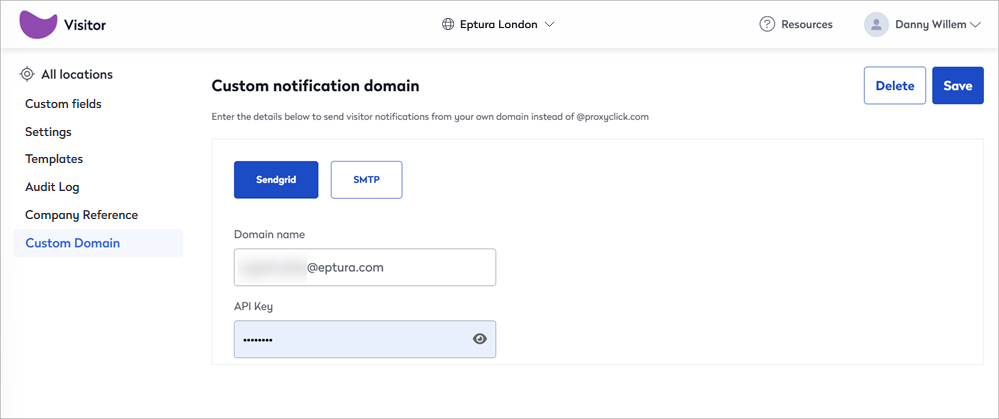Open the Audit Log page
This screenshot has width=999, height=419.
click(52, 187)
